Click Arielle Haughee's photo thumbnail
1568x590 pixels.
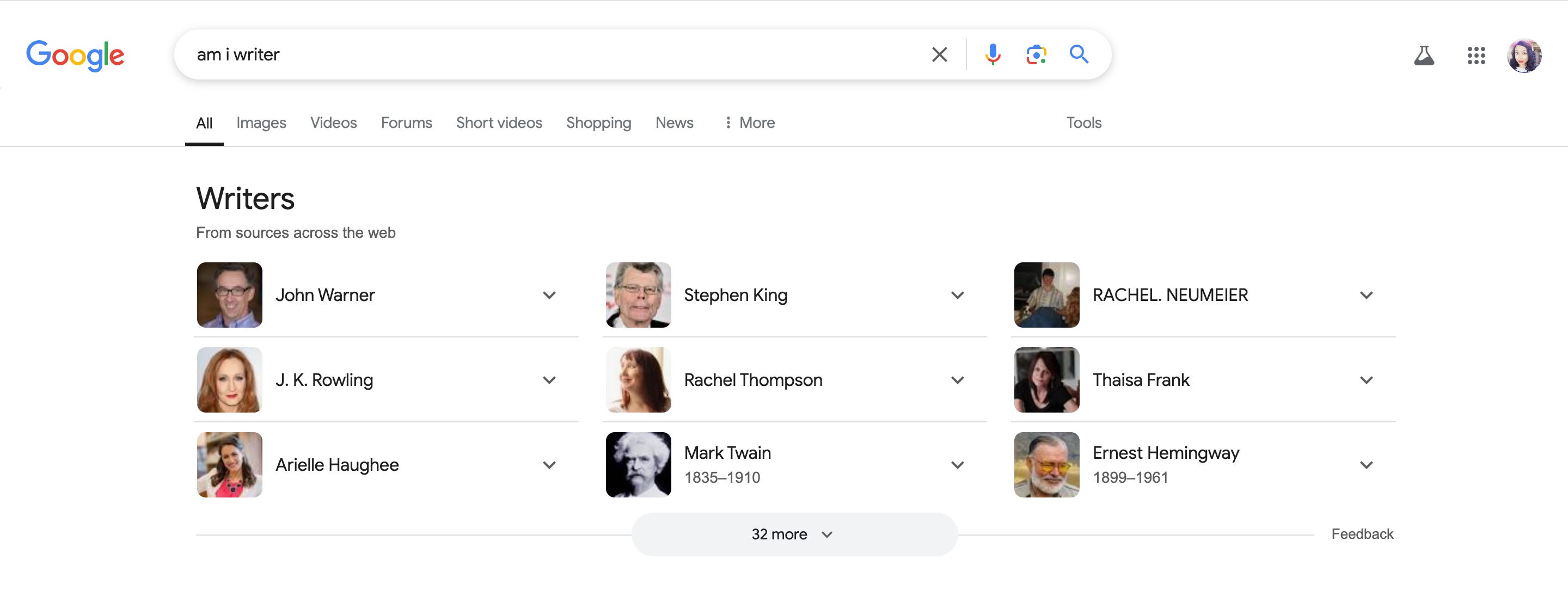(229, 465)
